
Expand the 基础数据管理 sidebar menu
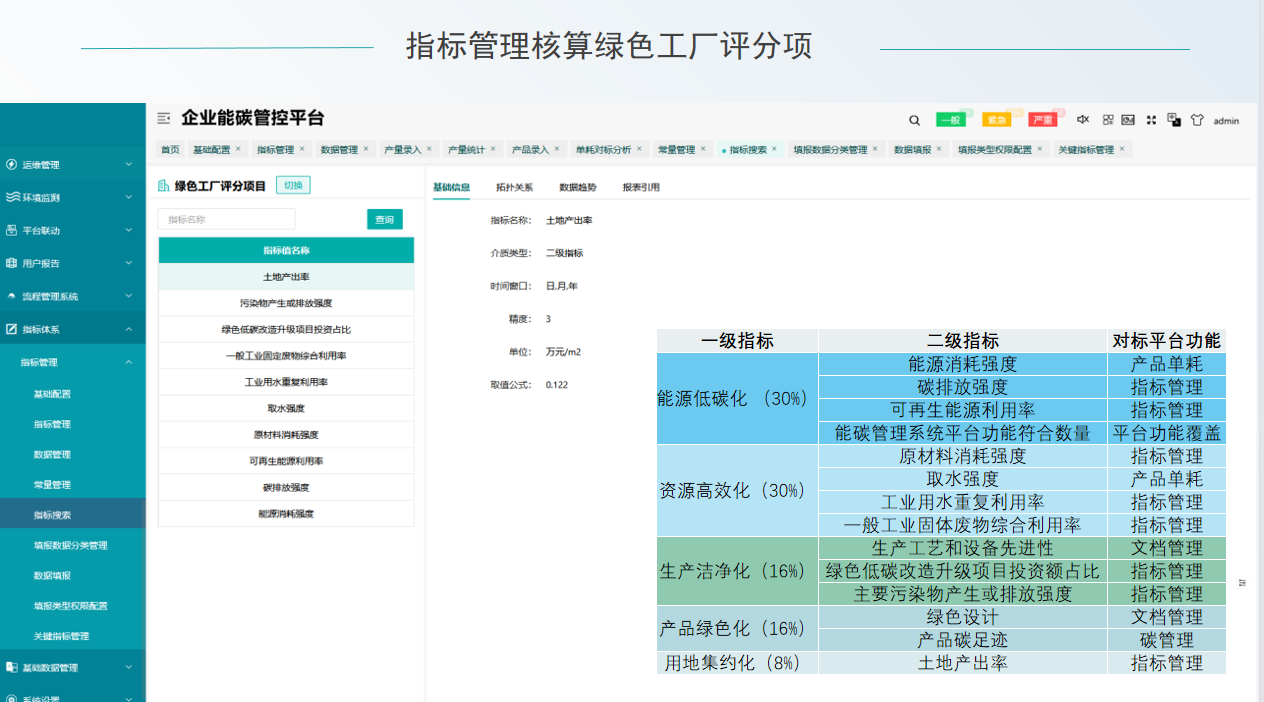pyautogui.click(x=72, y=667)
